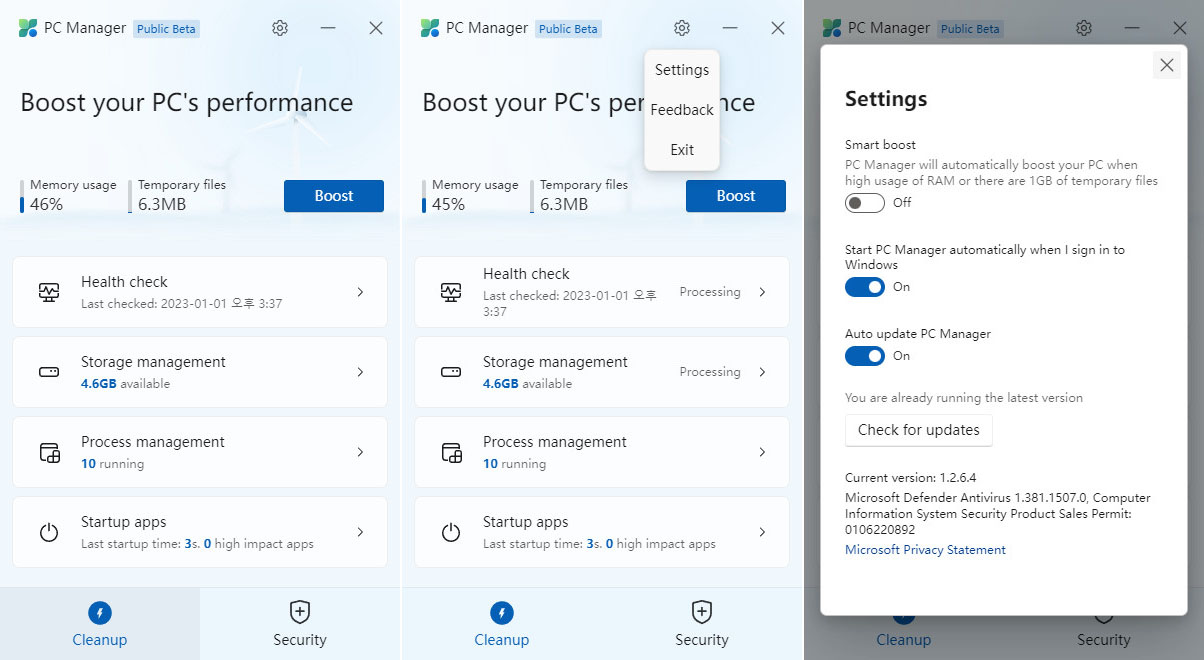This screenshot has width=1204, height=660.
Task: Click PC Manager logo in left window
Action: tap(28, 28)
